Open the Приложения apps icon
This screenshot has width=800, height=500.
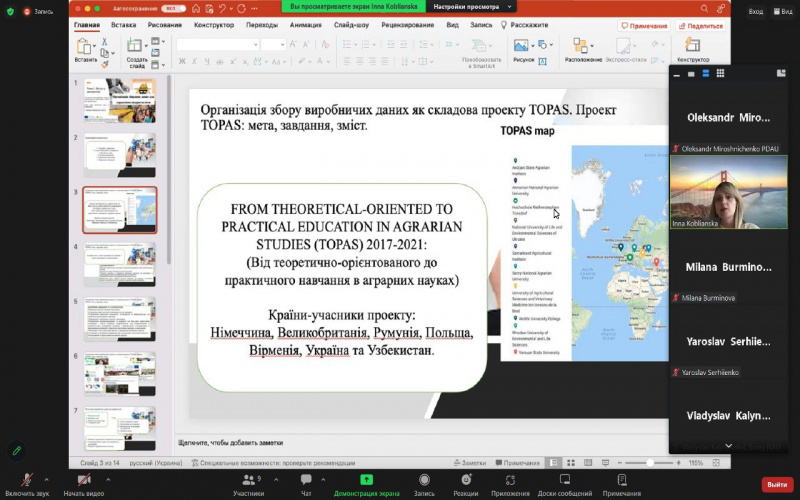[x=510, y=480]
